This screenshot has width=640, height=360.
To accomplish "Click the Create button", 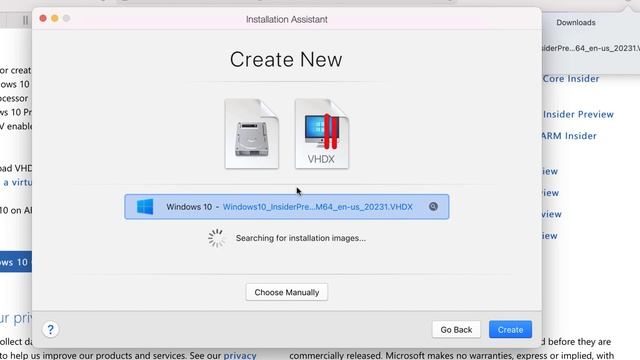I will (510, 329).
